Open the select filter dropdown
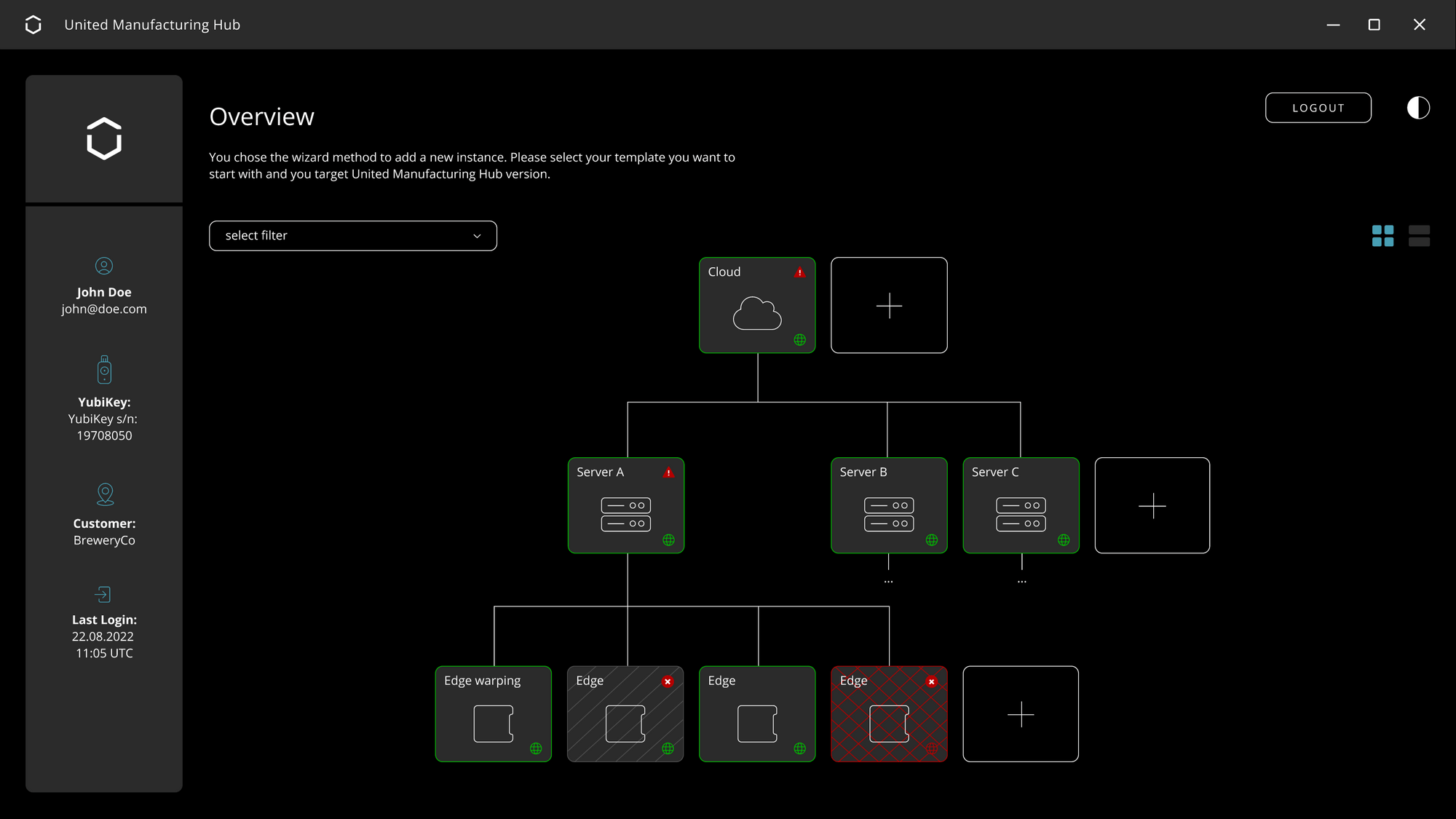The height and width of the screenshot is (819, 1456). click(352, 235)
